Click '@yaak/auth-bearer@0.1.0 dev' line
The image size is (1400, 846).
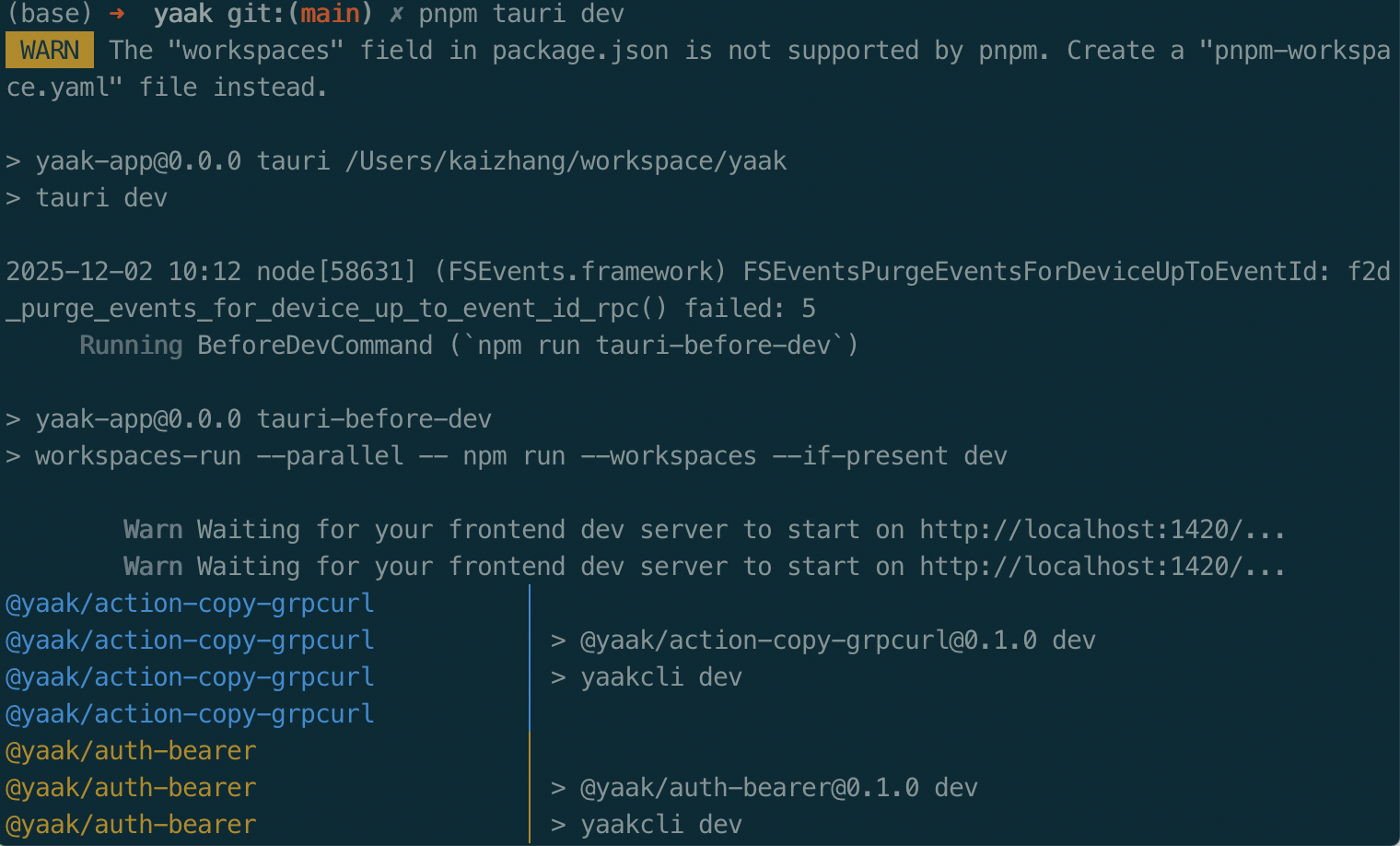tap(779, 788)
